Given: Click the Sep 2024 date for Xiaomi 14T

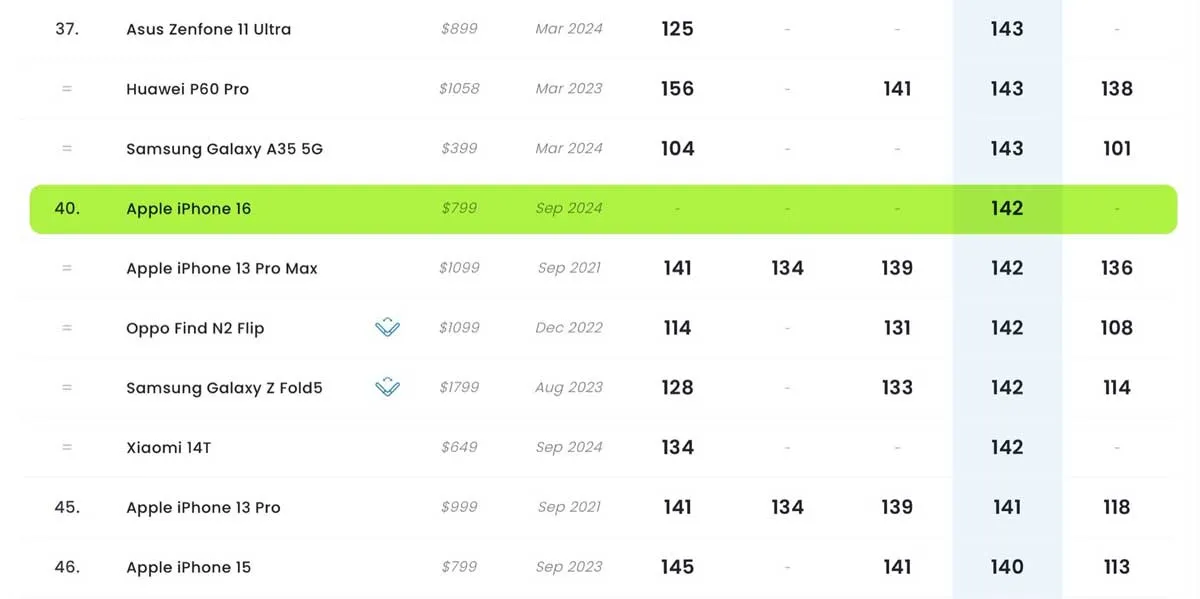Looking at the screenshot, I should 569,447.
